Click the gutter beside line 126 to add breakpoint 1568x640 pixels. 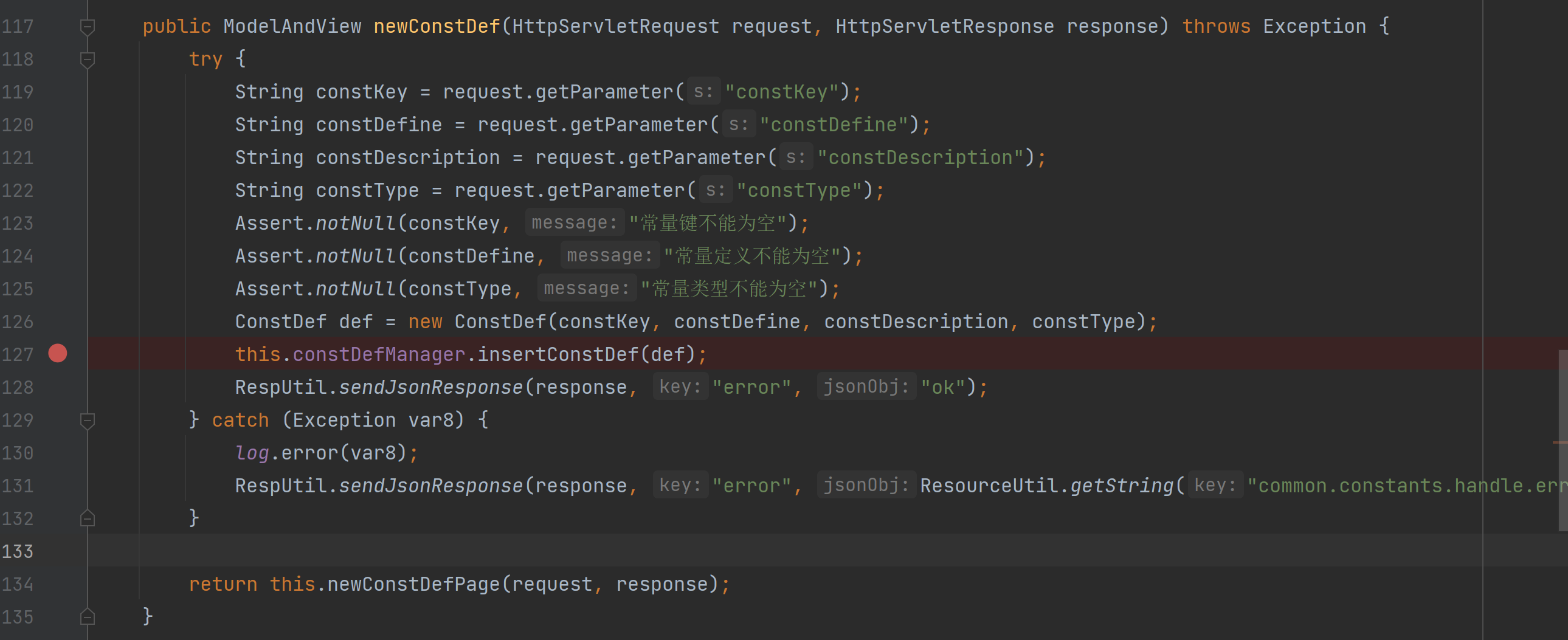point(58,322)
